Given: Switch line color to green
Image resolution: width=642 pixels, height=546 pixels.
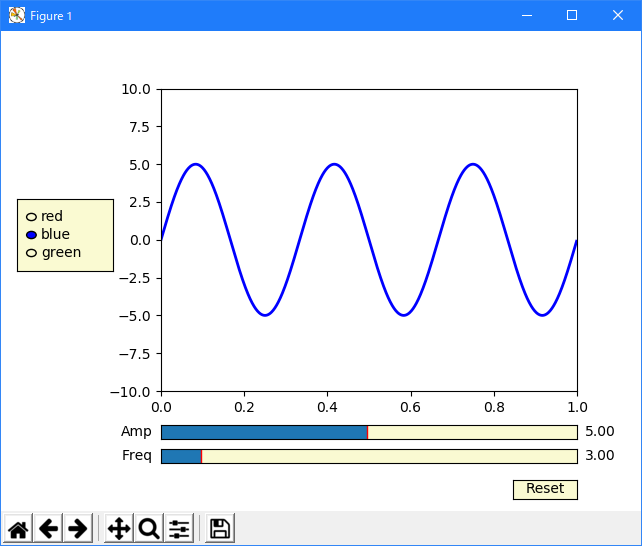Looking at the screenshot, I should pos(31,253).
